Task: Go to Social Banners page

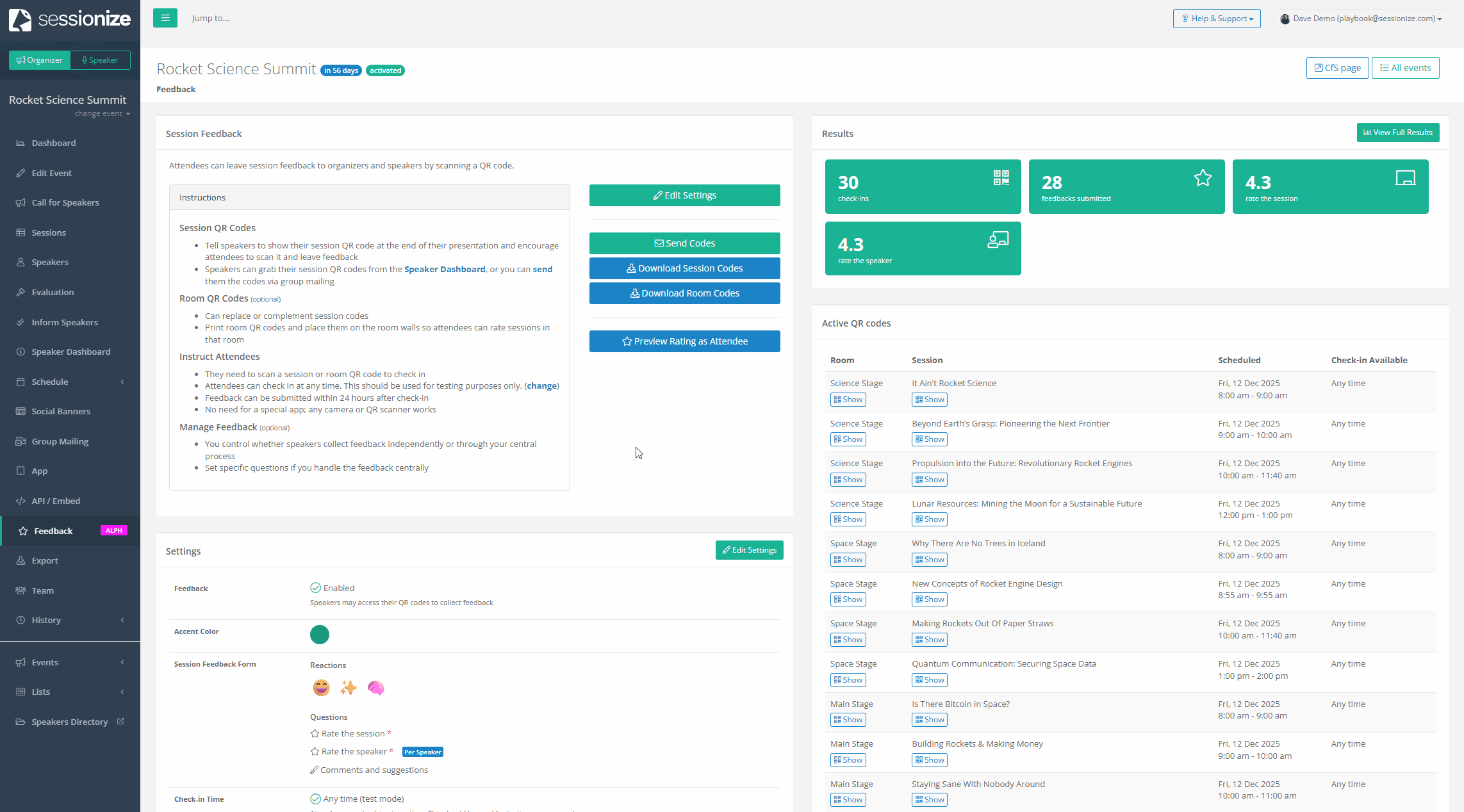Action: (61, 411)
